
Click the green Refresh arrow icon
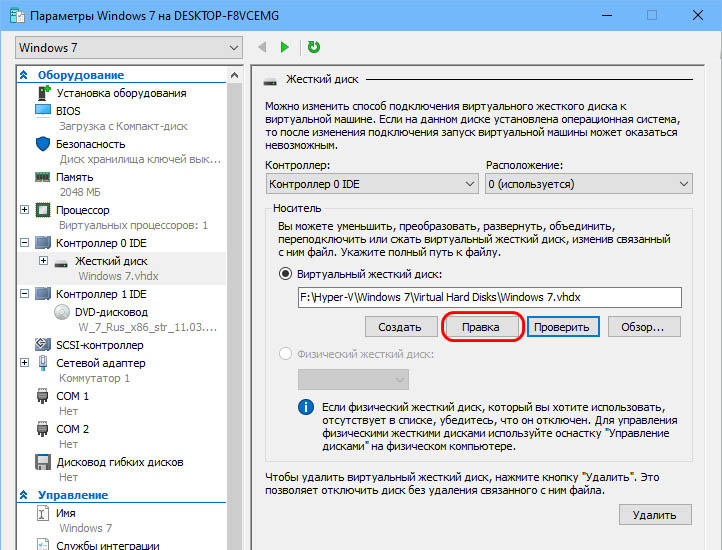tap(314, 47)
